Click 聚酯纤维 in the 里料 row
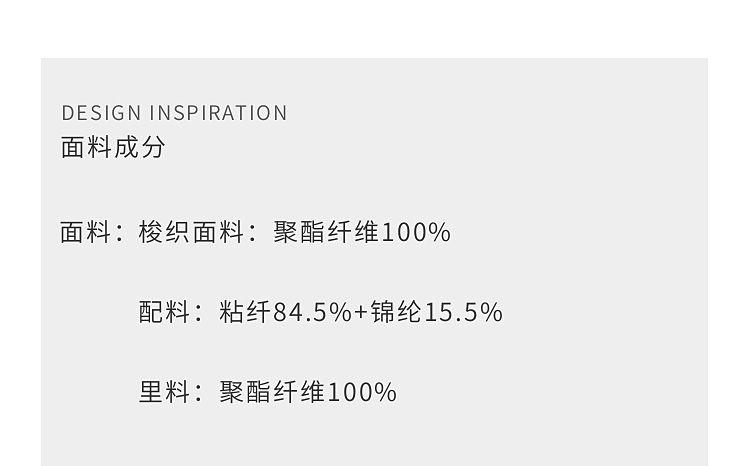 [x=272, y=391]
